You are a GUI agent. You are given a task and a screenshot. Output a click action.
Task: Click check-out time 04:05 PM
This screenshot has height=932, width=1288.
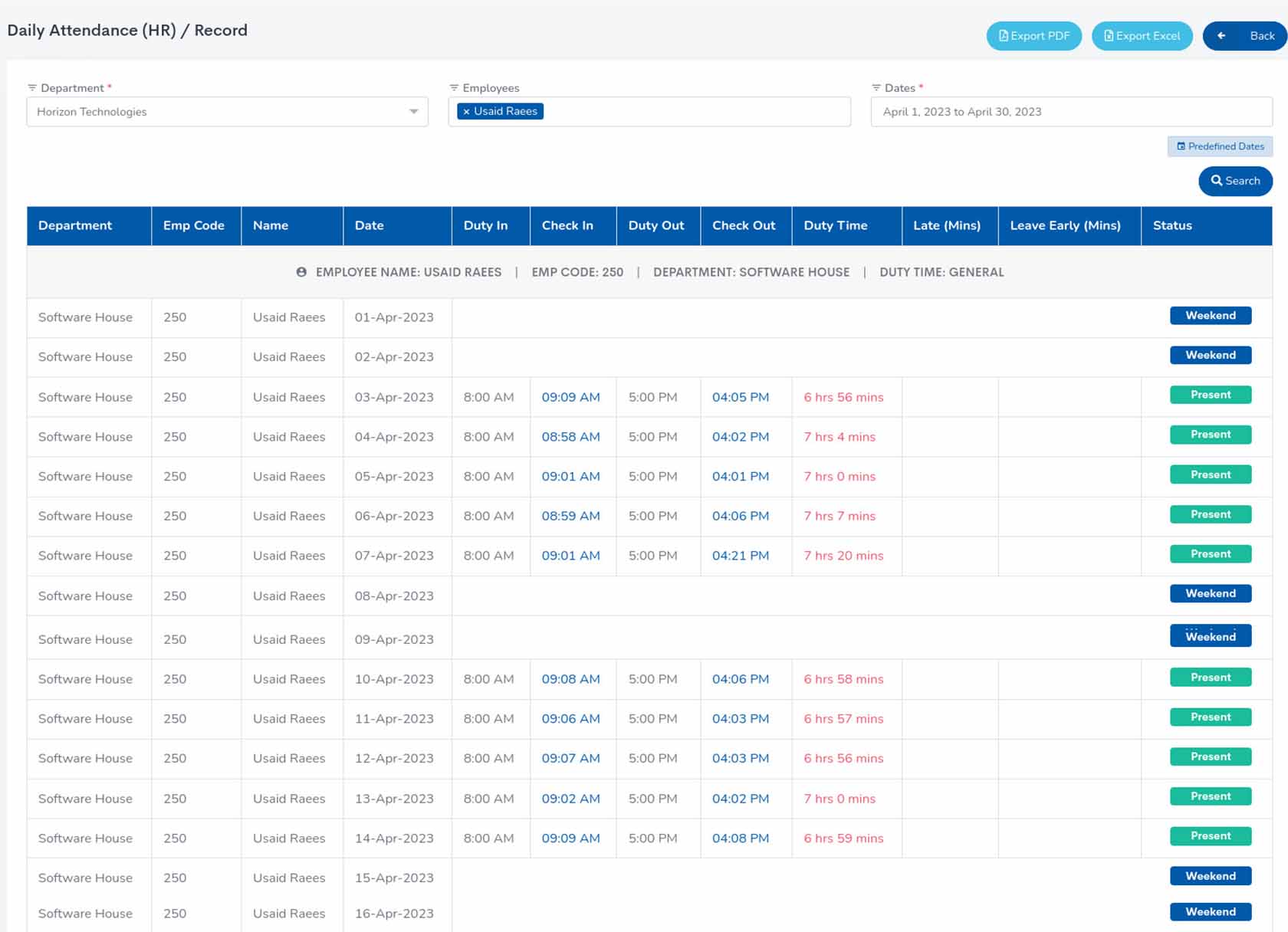741,397
